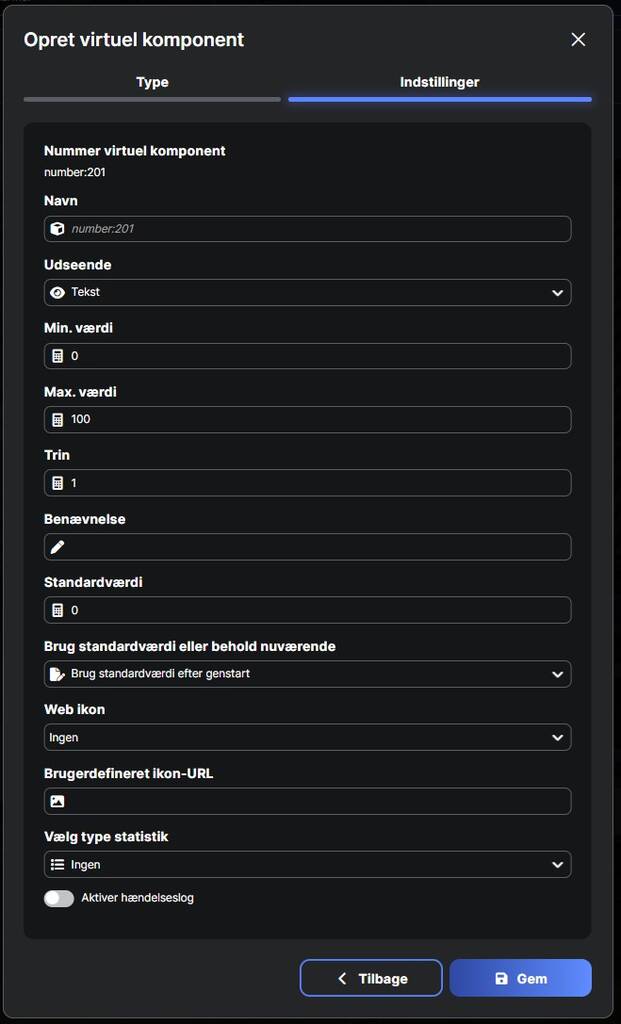Click the calculator icon beside Standardværdi
Viewport: 621px width, 1024px height.
click(57, 610)
